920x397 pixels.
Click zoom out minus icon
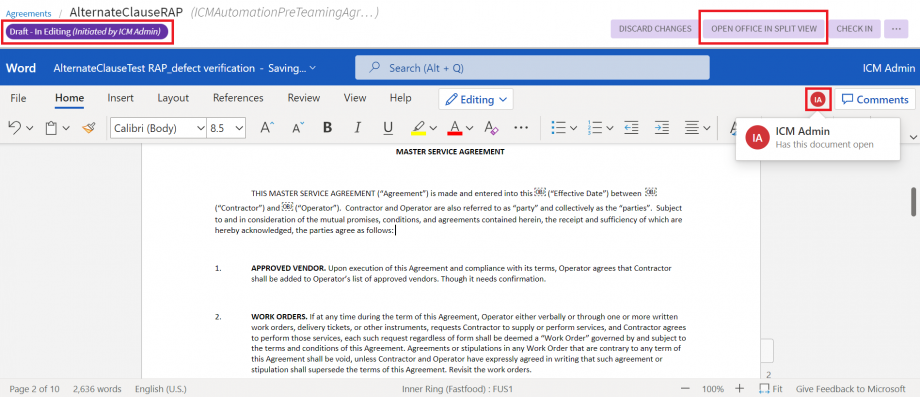point(685,389)
